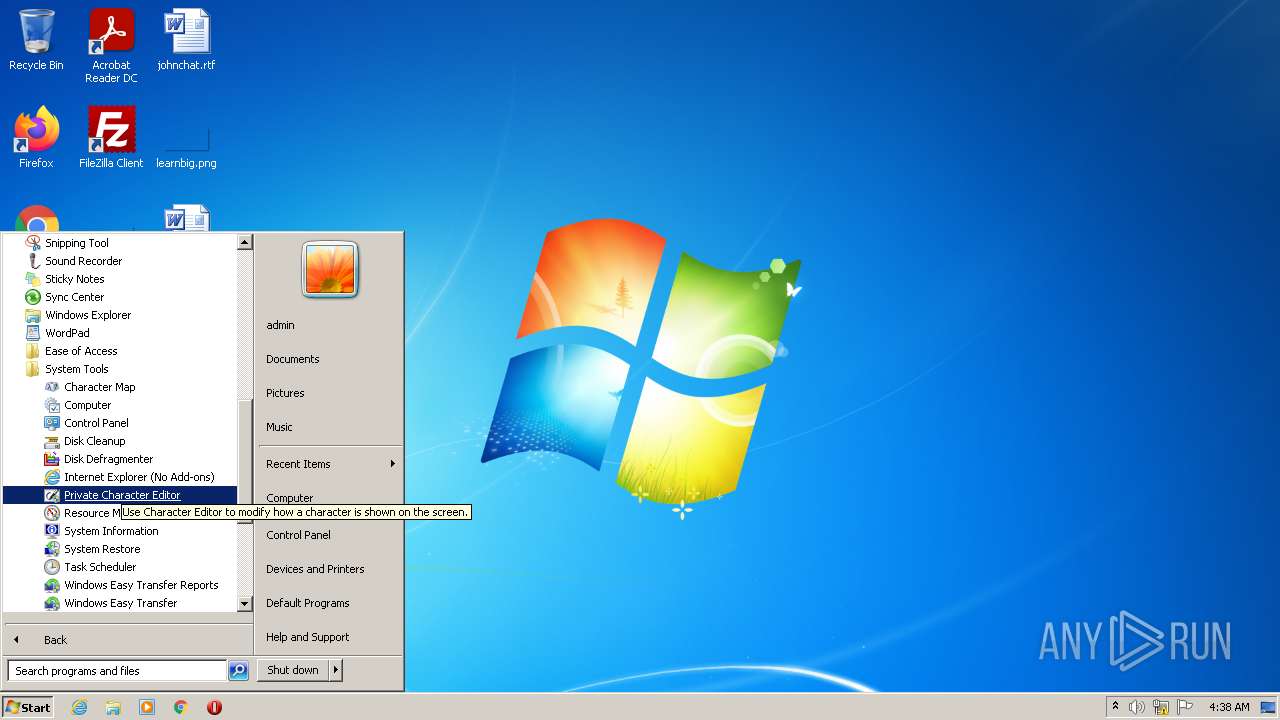Launch Windows Easy Transfer
The image size is (1280, 720).
pyautogui.click(x=120, y=603)
